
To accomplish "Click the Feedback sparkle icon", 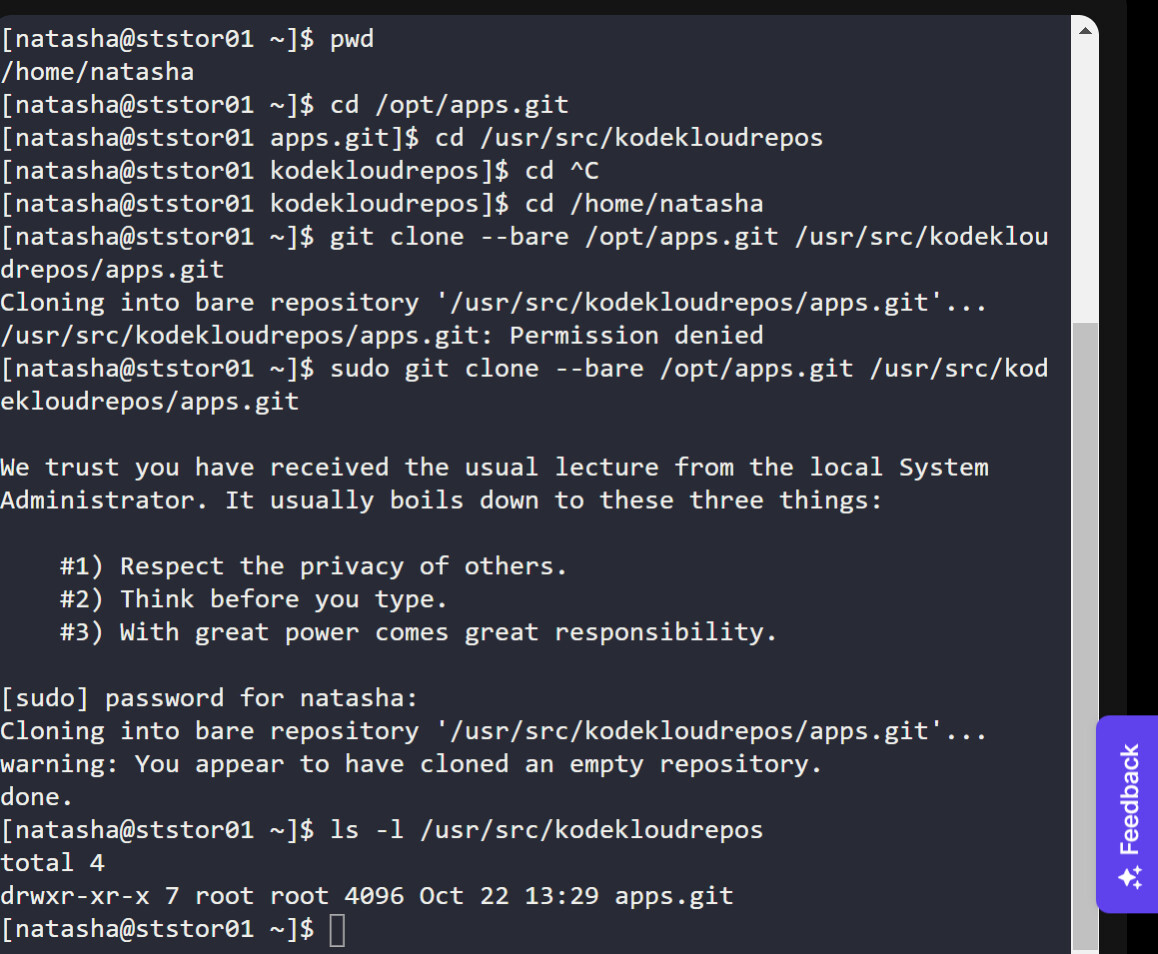I will (1130, 878).
